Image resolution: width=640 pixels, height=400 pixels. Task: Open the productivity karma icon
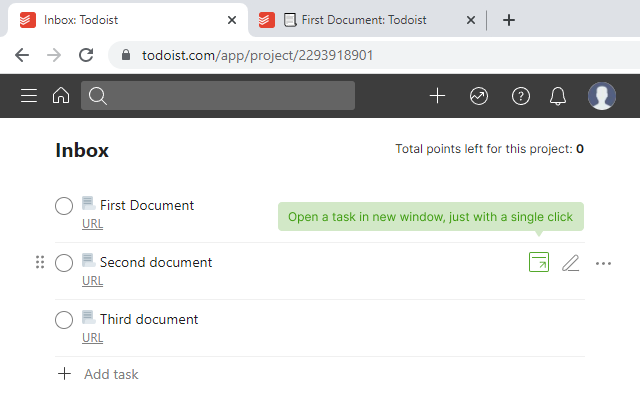click(479, 96)
